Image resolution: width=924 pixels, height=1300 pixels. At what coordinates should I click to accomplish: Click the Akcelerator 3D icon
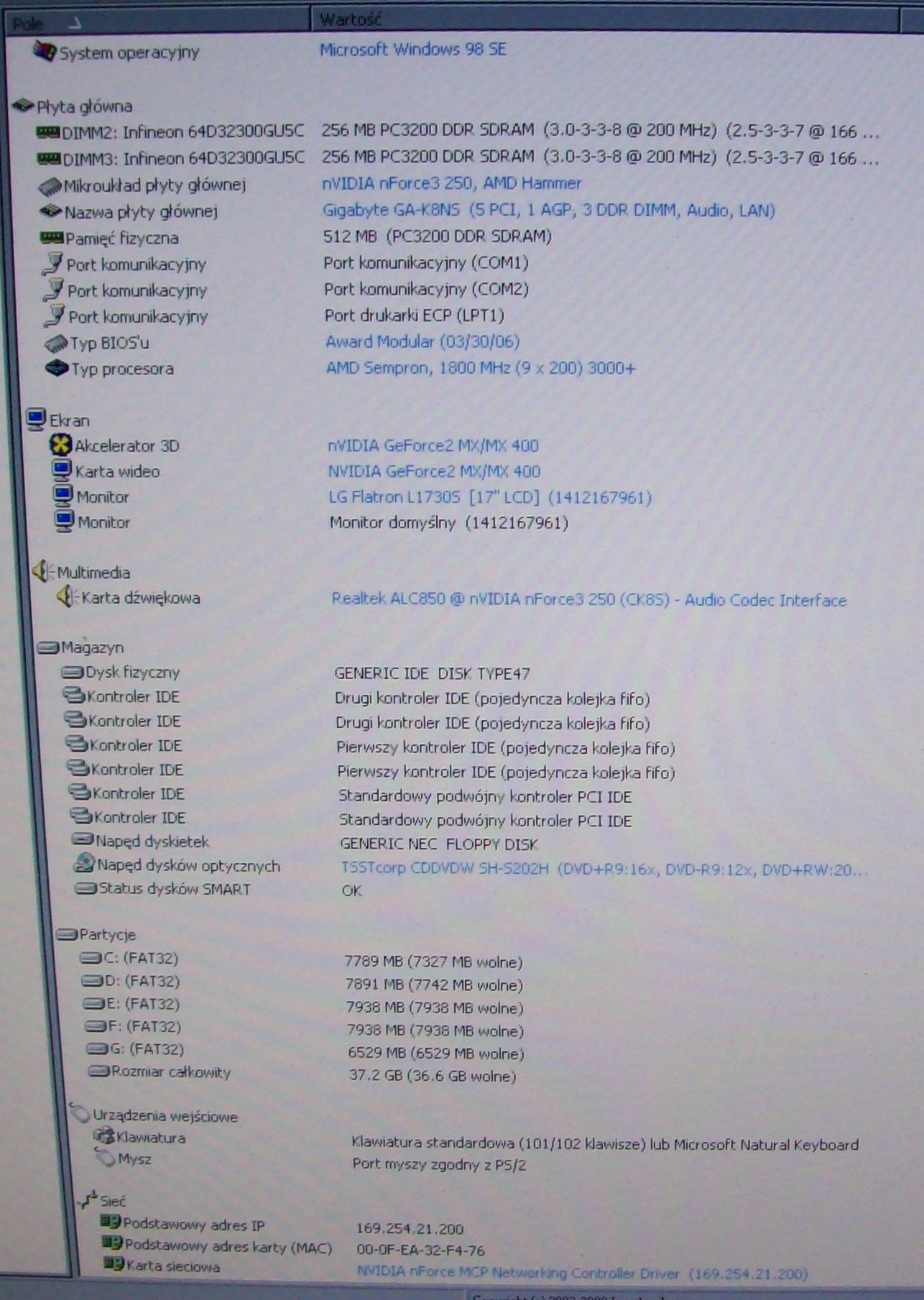tap(60, 445)
